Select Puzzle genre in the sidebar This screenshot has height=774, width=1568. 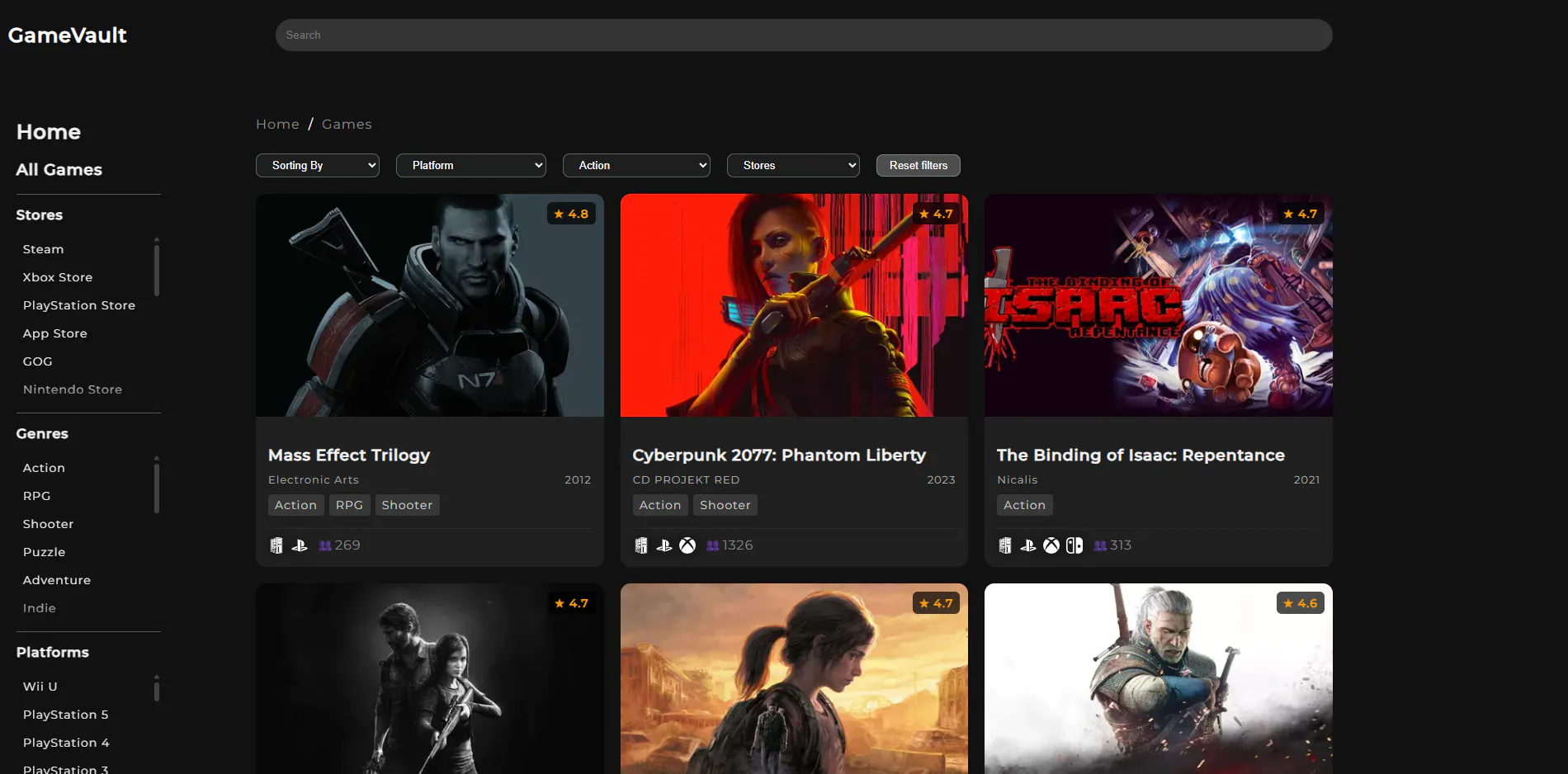[45, 552]
